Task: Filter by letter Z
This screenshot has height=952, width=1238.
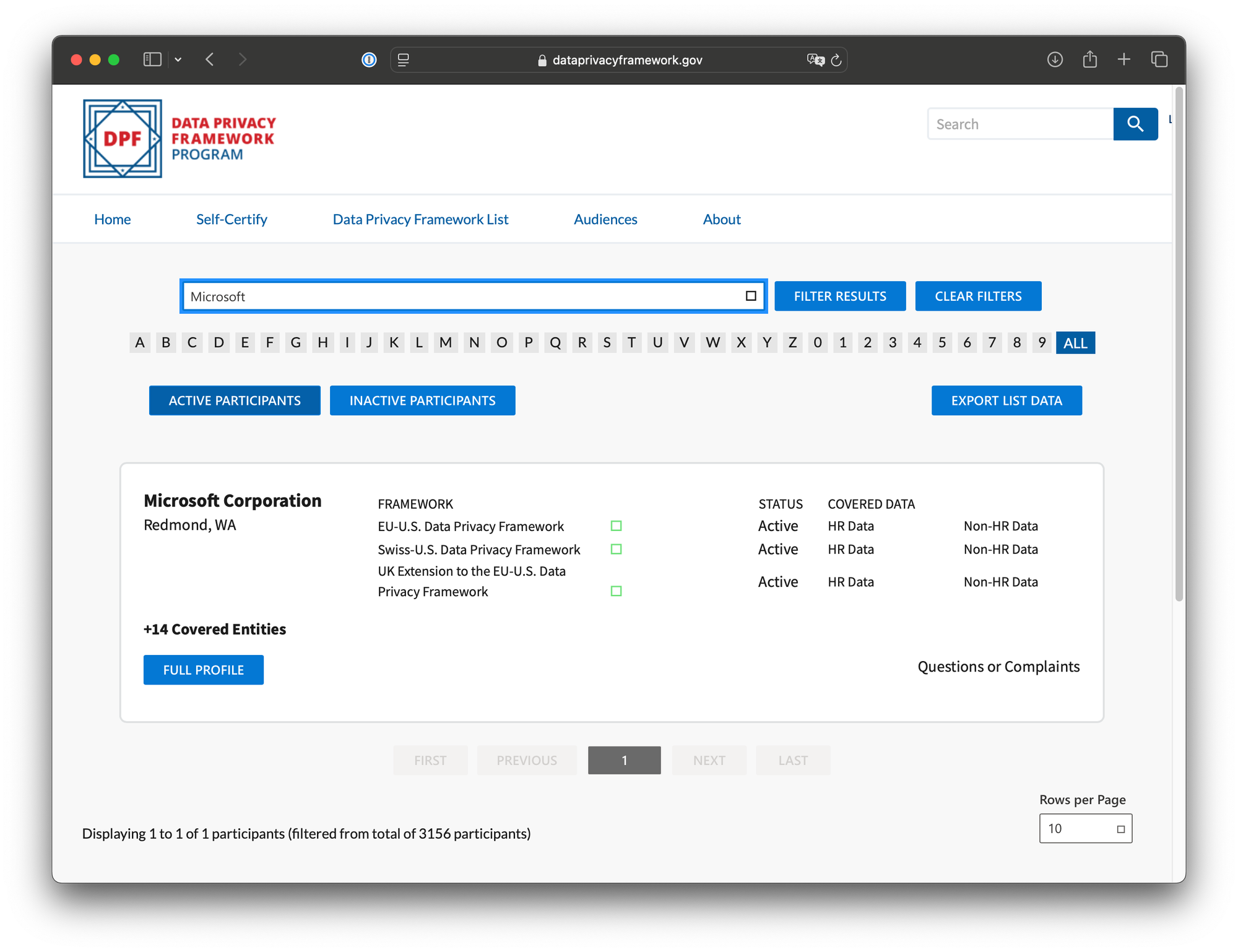Action: pyautogui.click(x=792, y=342)
